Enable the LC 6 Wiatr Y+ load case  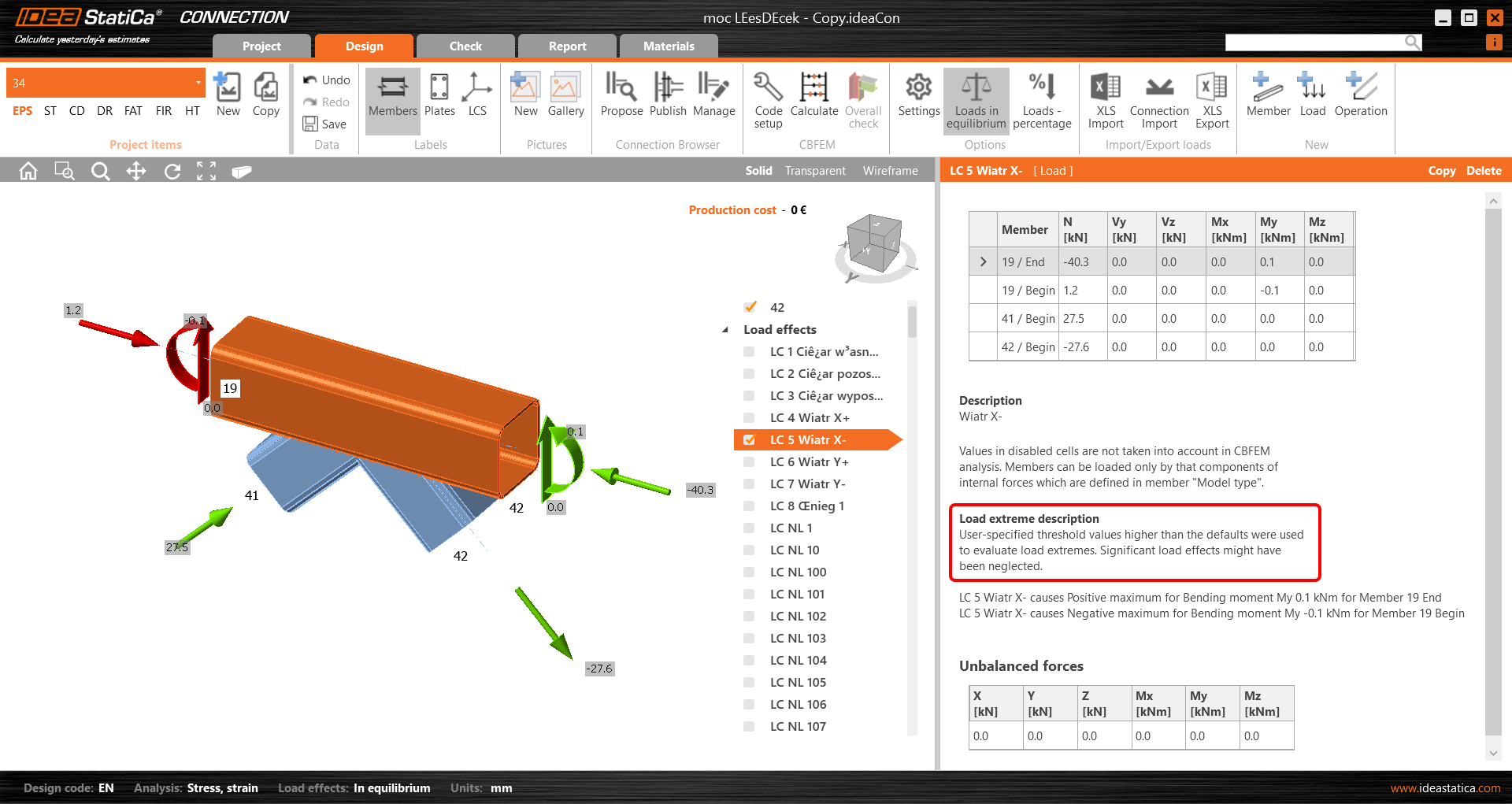pos(747,461)
